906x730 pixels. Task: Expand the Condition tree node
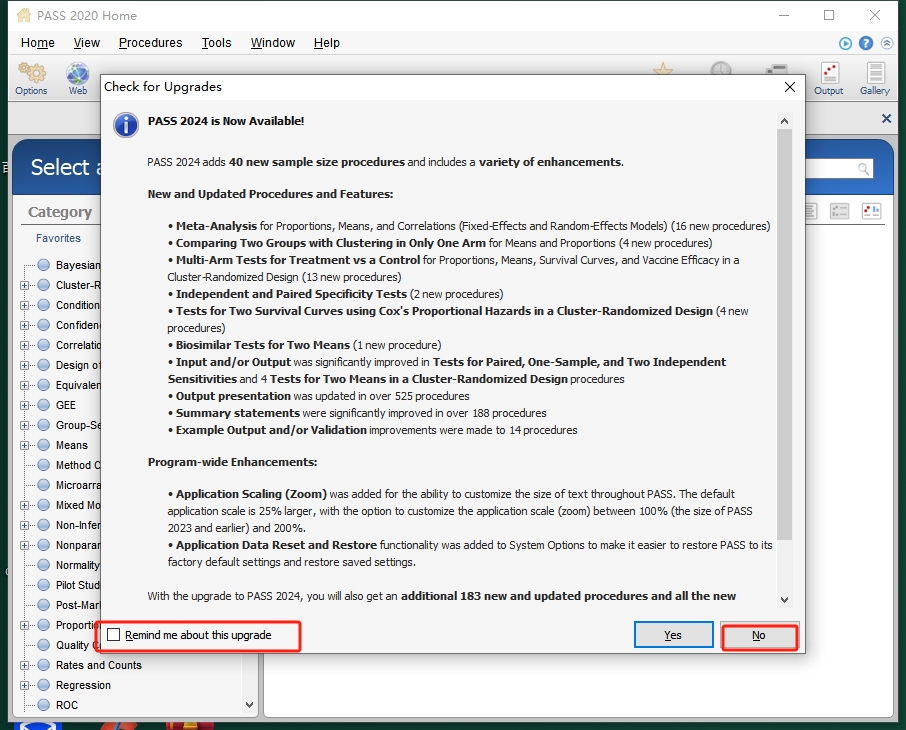24,305
